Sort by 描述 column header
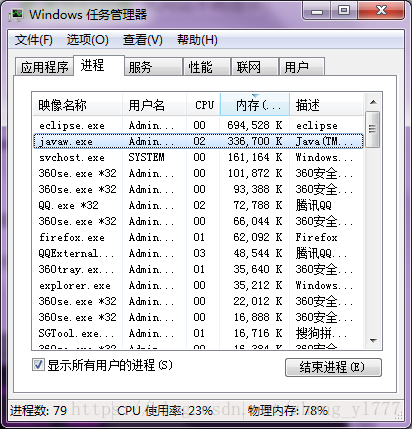Screen dimensions: 412x429 (326, 105)
